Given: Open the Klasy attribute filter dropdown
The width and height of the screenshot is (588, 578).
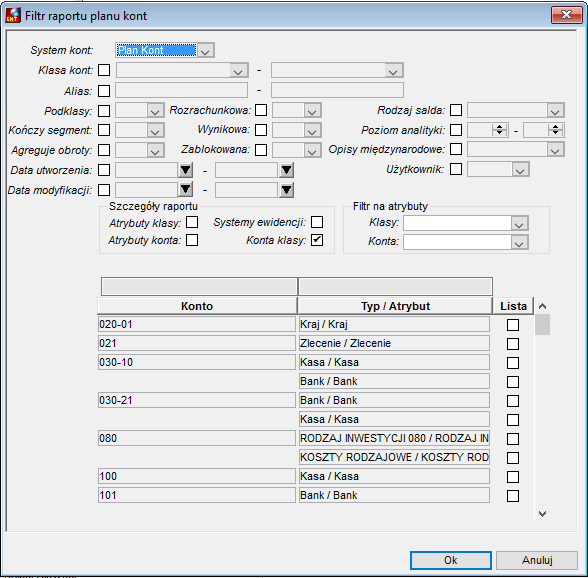Looking at the screenshot, I should coord(519,223).
